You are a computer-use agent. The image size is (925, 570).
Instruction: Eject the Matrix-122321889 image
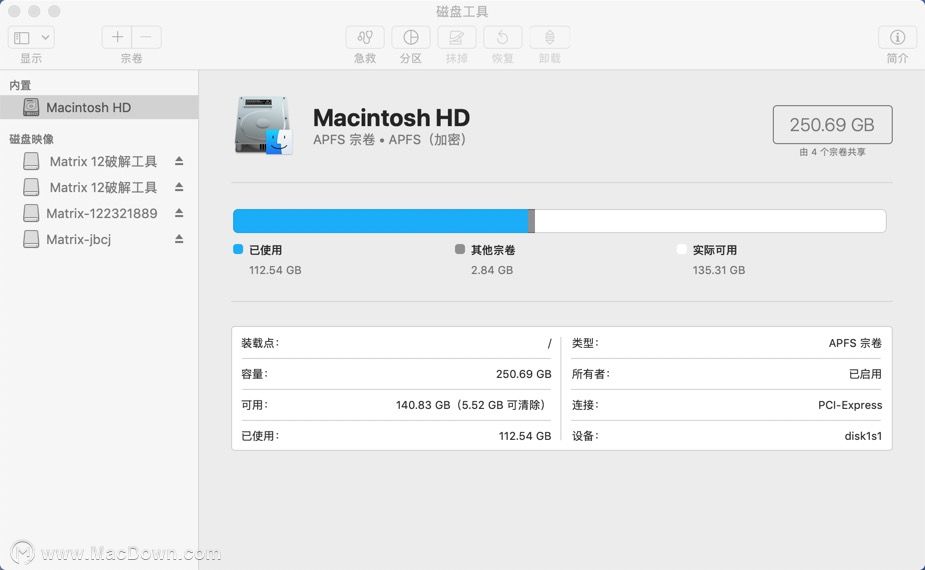pos(179,213)
